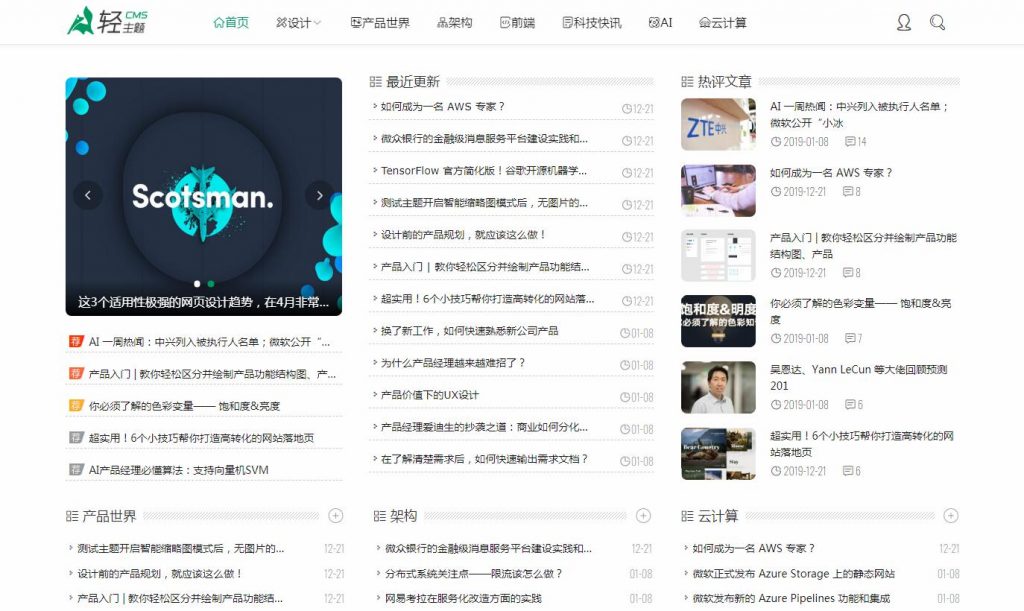Open AI产品经理必懂算法：支持向量机SVM link
This screenshot has height=611, width=1024.
178,470
